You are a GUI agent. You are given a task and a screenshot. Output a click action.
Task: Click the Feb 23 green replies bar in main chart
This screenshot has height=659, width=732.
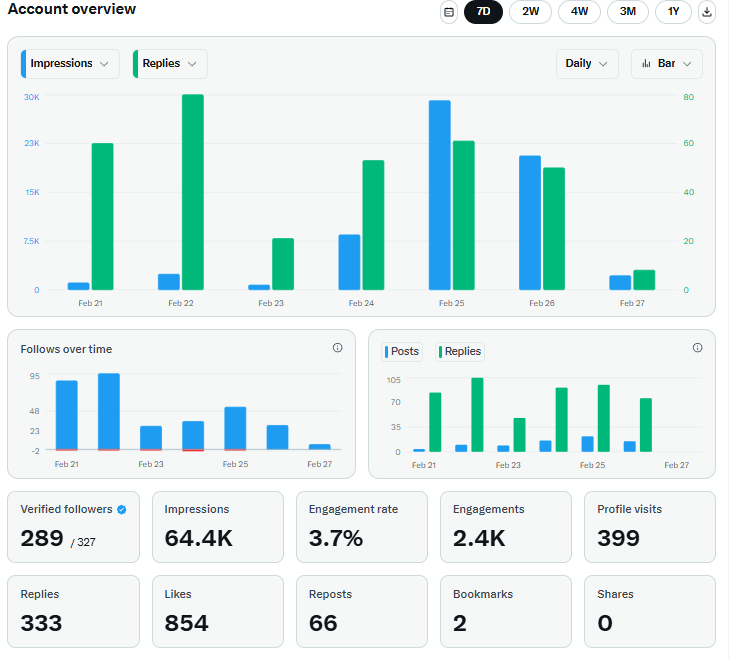[283, 264]
